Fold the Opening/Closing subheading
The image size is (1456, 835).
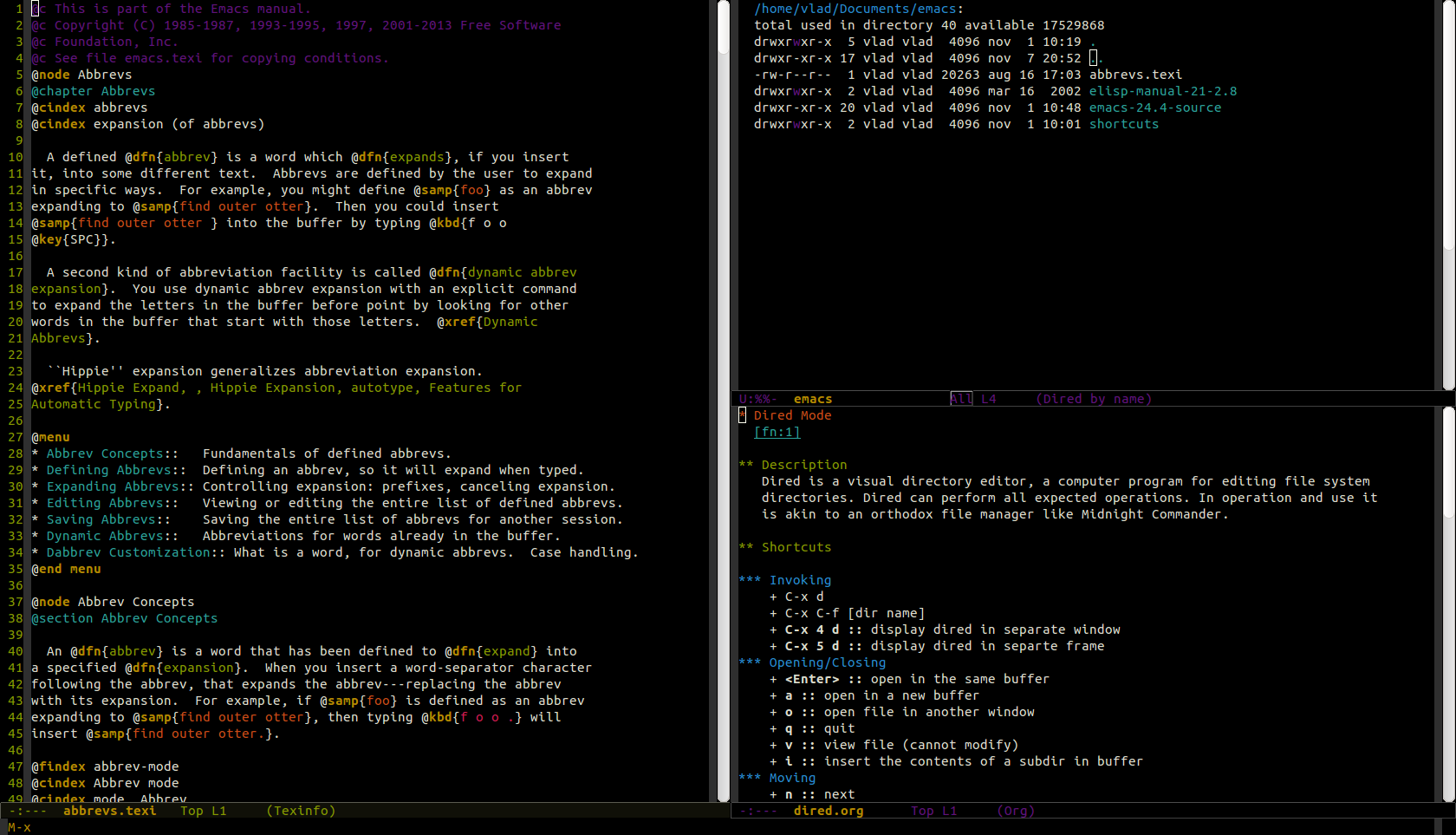(x=812, y=662)
